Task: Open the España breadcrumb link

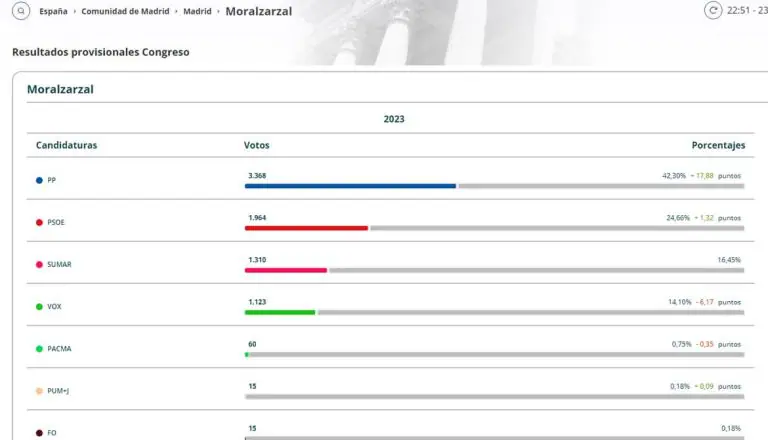Action: 53,11
